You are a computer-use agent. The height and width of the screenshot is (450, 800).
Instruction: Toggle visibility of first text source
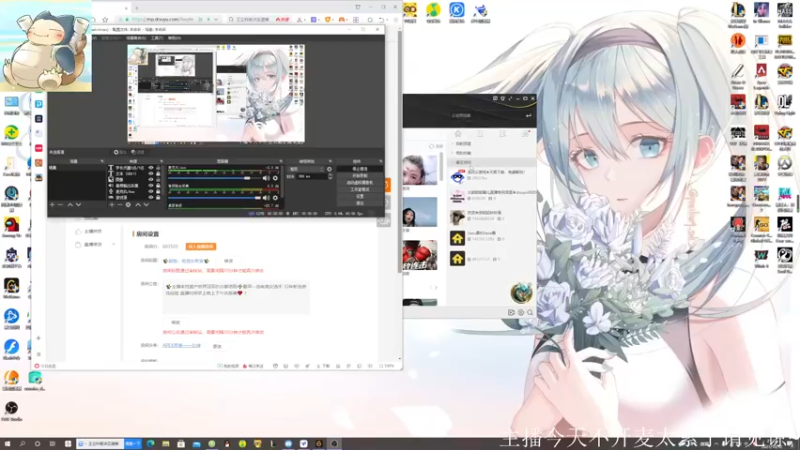click(151, 168)
